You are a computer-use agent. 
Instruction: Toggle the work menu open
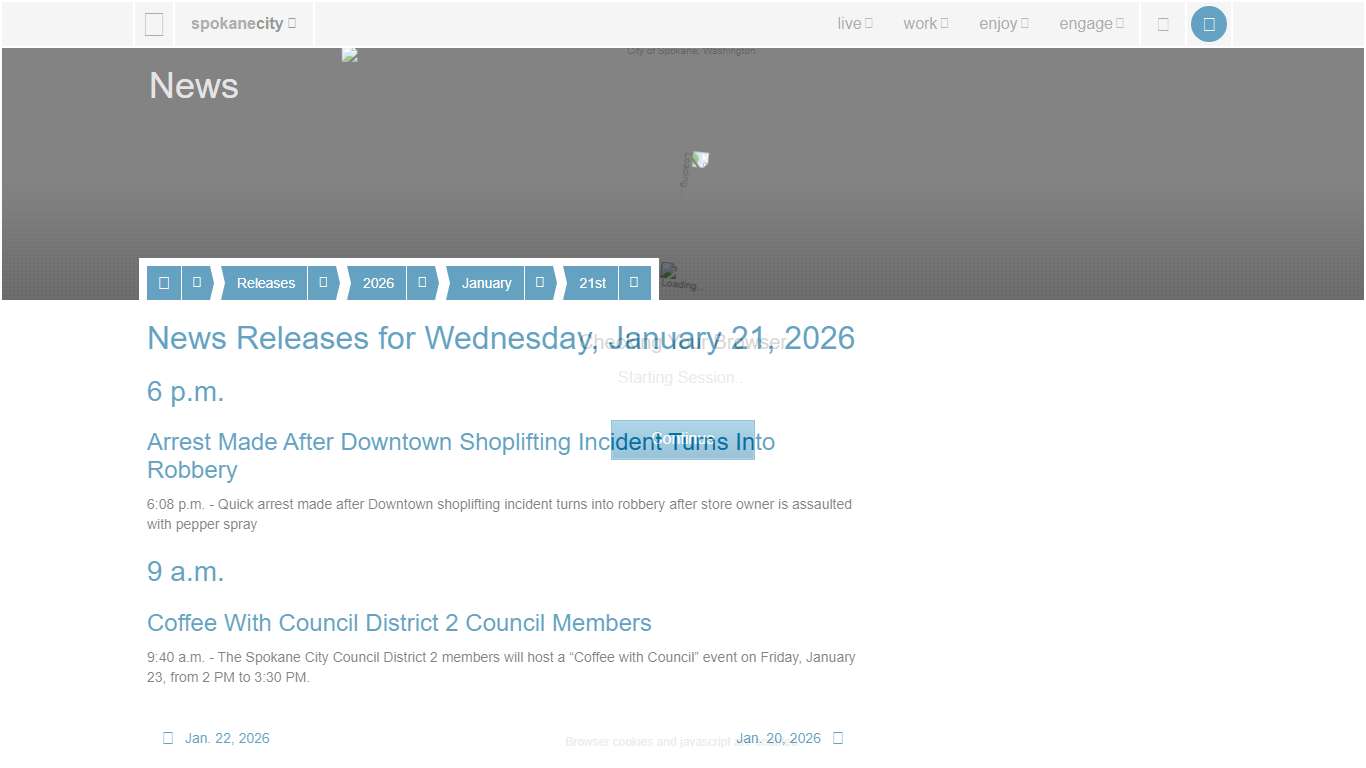(x=923, y=23)
